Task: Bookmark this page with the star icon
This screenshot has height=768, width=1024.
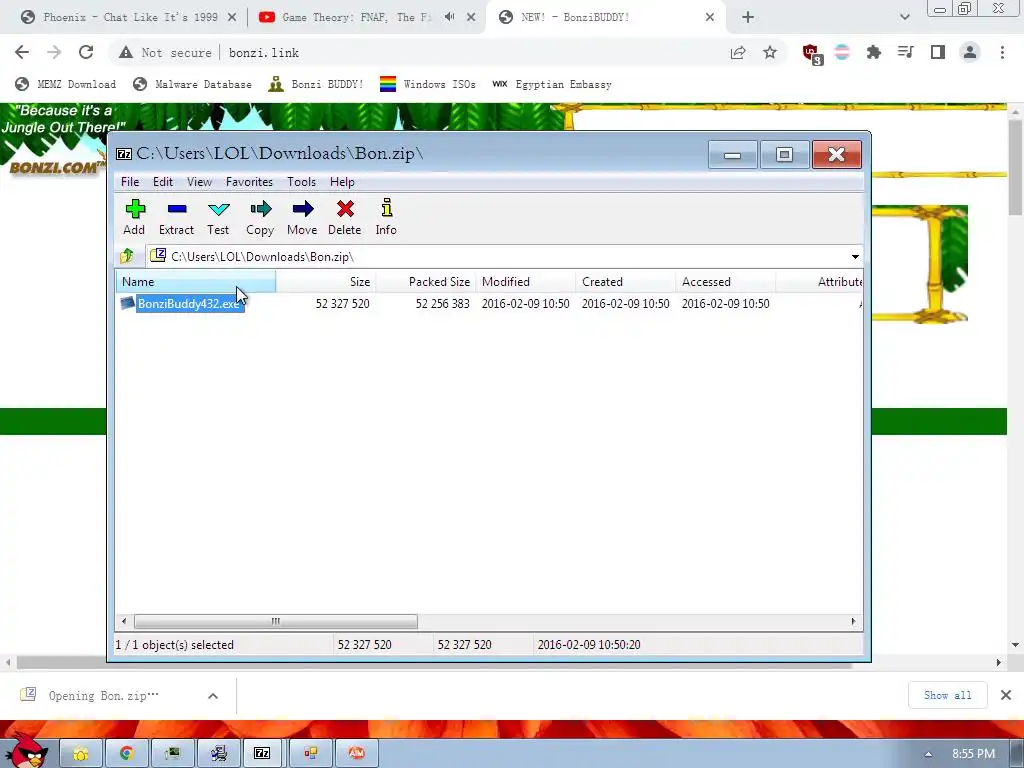Action: [x=770, y=52]
